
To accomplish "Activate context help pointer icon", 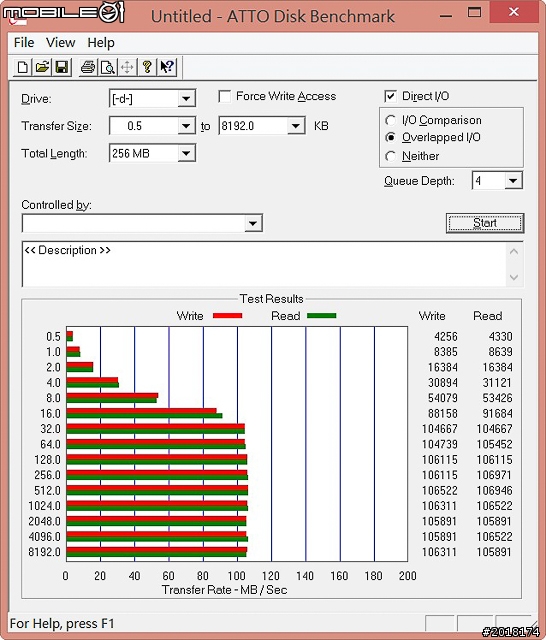I will click(x=166, y=67).
